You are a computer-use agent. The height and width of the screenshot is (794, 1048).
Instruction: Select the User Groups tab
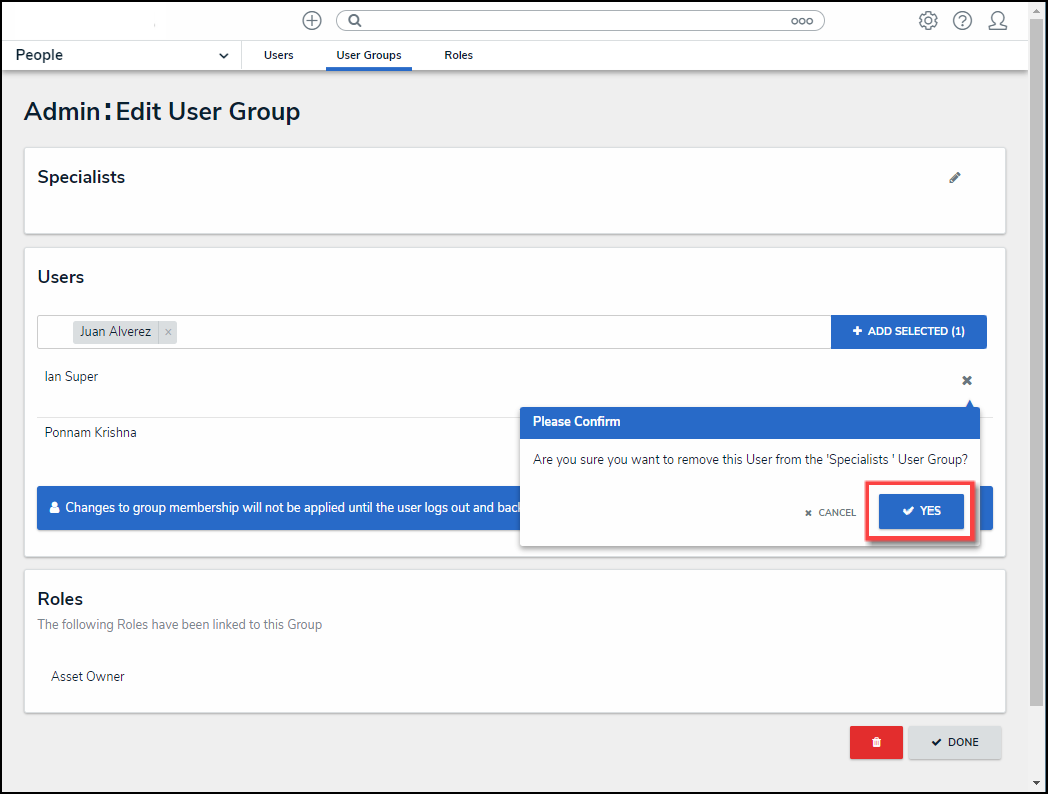tap(369, 56)
